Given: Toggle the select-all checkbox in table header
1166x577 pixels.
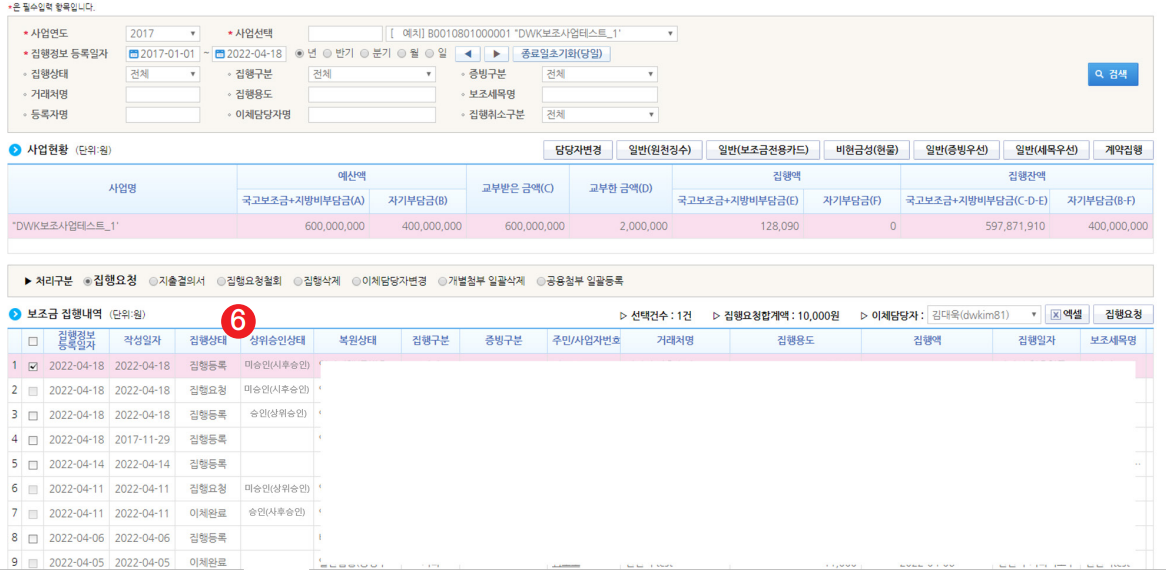Looking at the screenshot, I should pos(32,341).
